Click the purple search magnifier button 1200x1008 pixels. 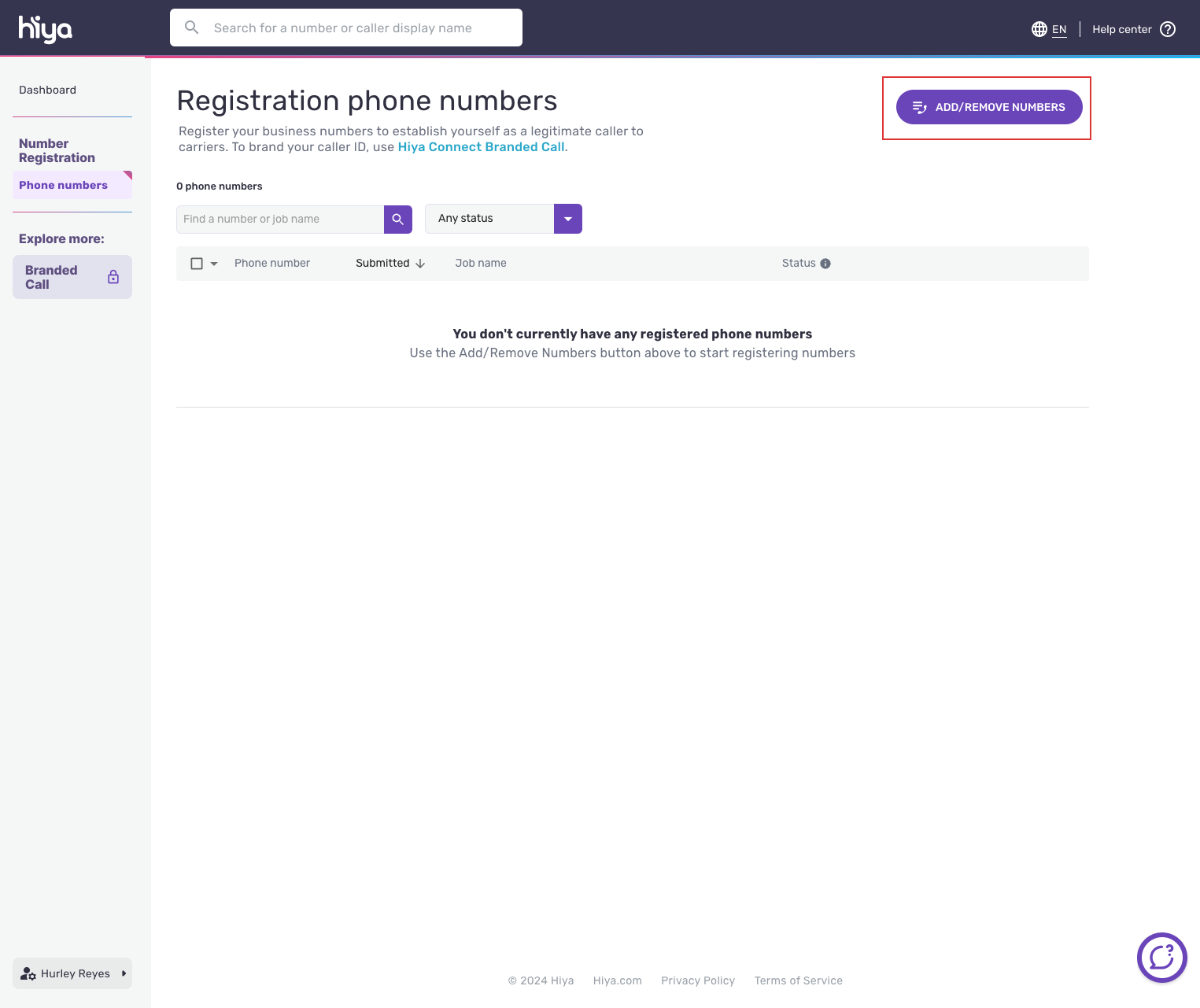398,220
